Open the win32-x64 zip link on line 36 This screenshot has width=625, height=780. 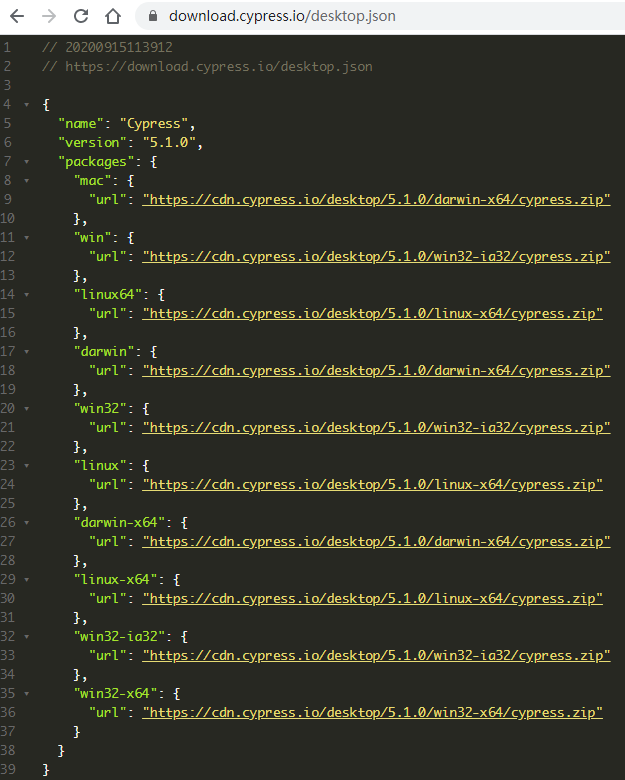coord(372,713)
